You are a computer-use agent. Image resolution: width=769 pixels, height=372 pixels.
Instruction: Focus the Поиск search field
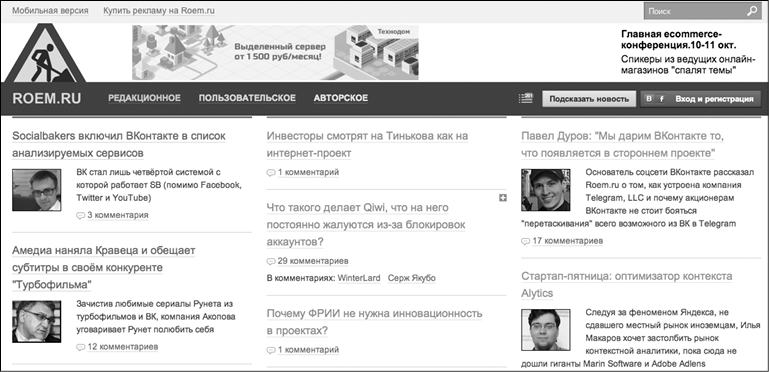[694, 11]
